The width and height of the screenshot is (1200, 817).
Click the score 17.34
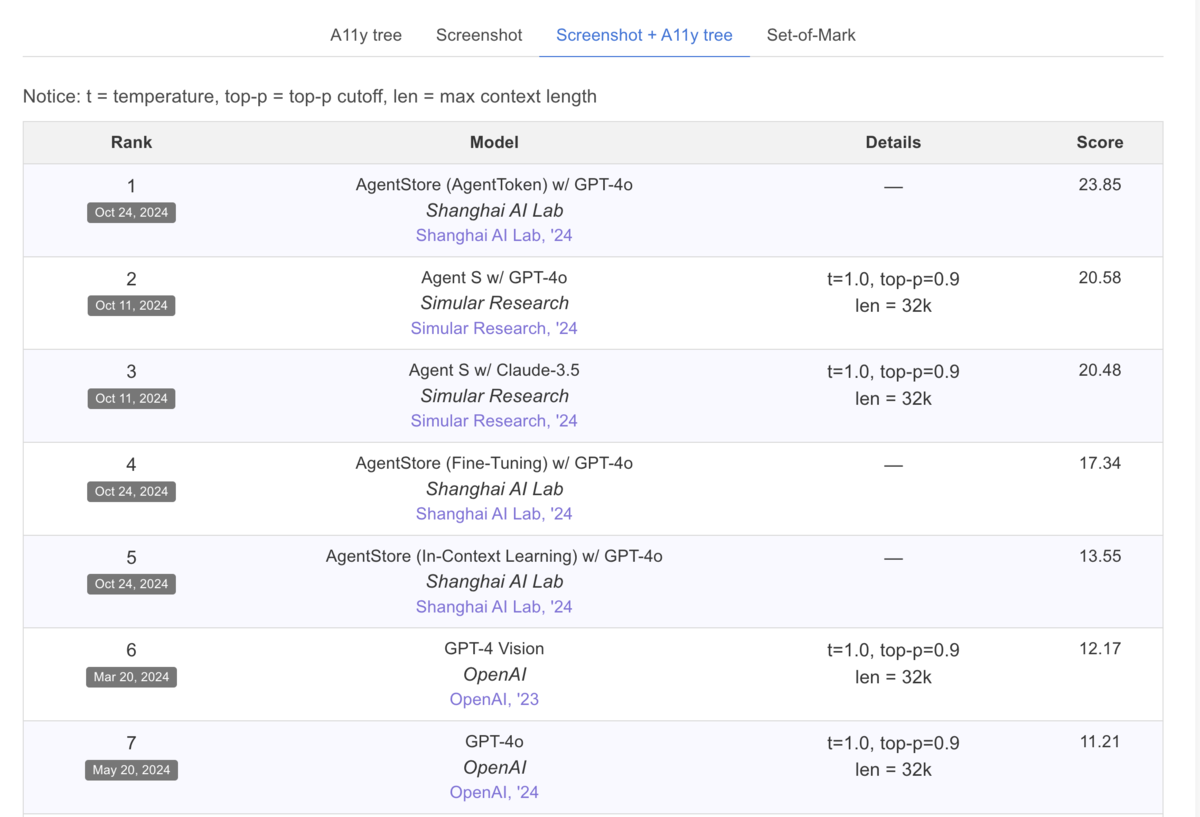[1100, 463]
